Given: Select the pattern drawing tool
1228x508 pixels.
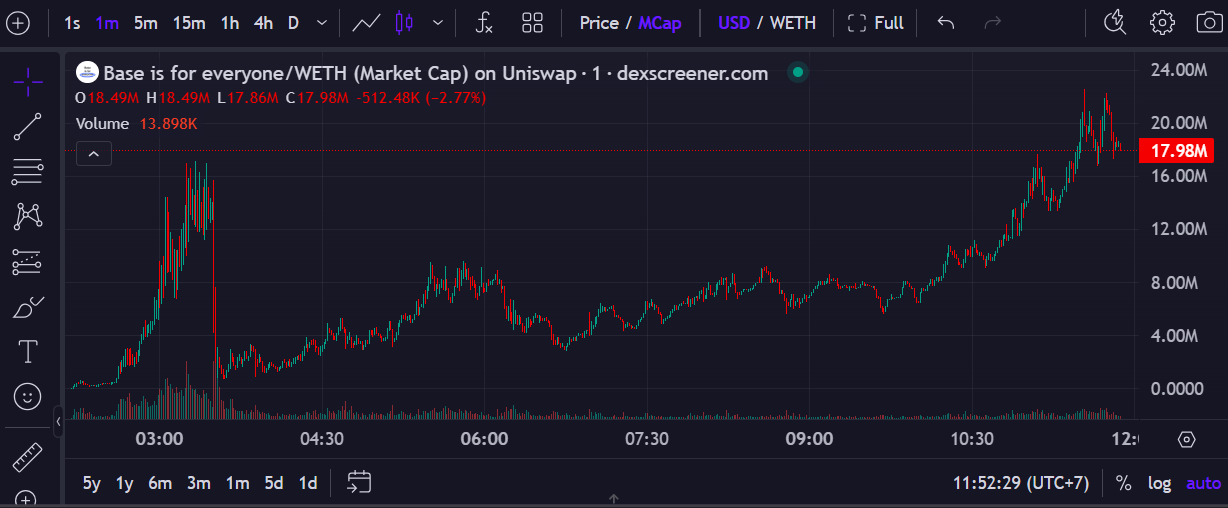Looking at the screenshot, I should pyautogui.click(x=28, y=216).
